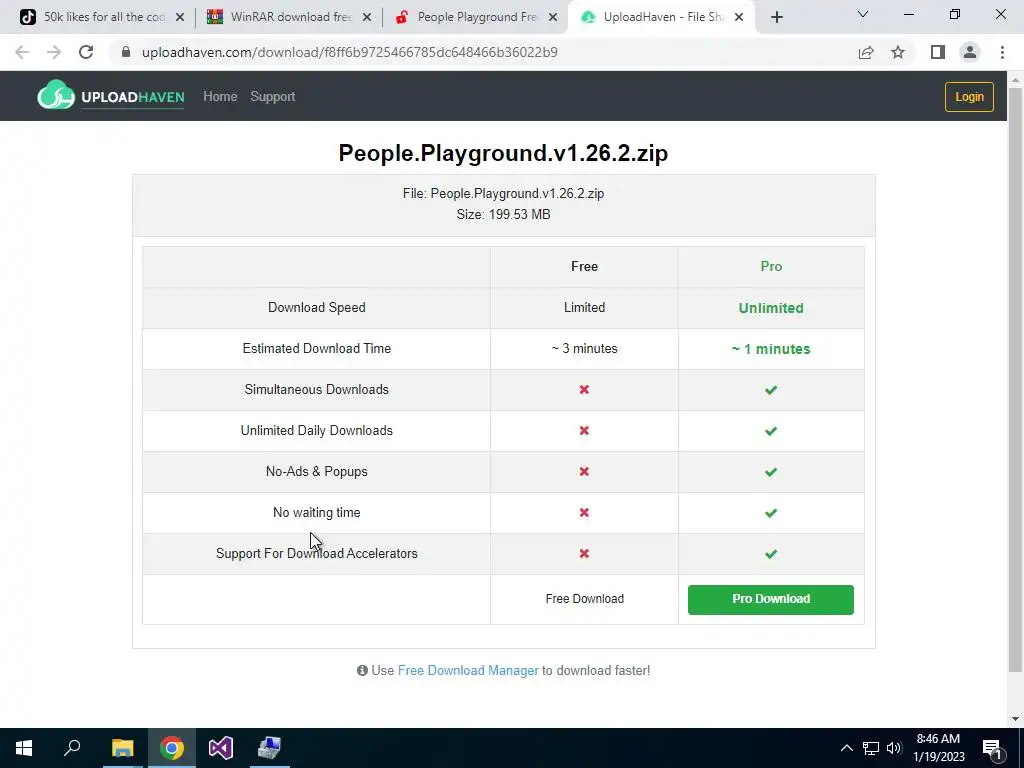Click red X in Unlimited Daily Downloads row
This screenshot has height=768, width=1024.
coord(584,430)
